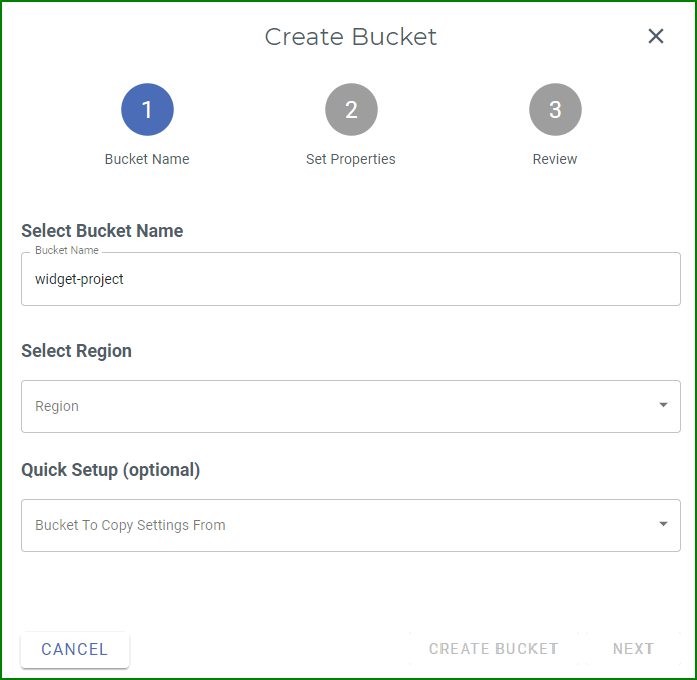This screenshot has height=680, width=697.
Task: Go to the Set Properties step label
Action: pos(351,159)
